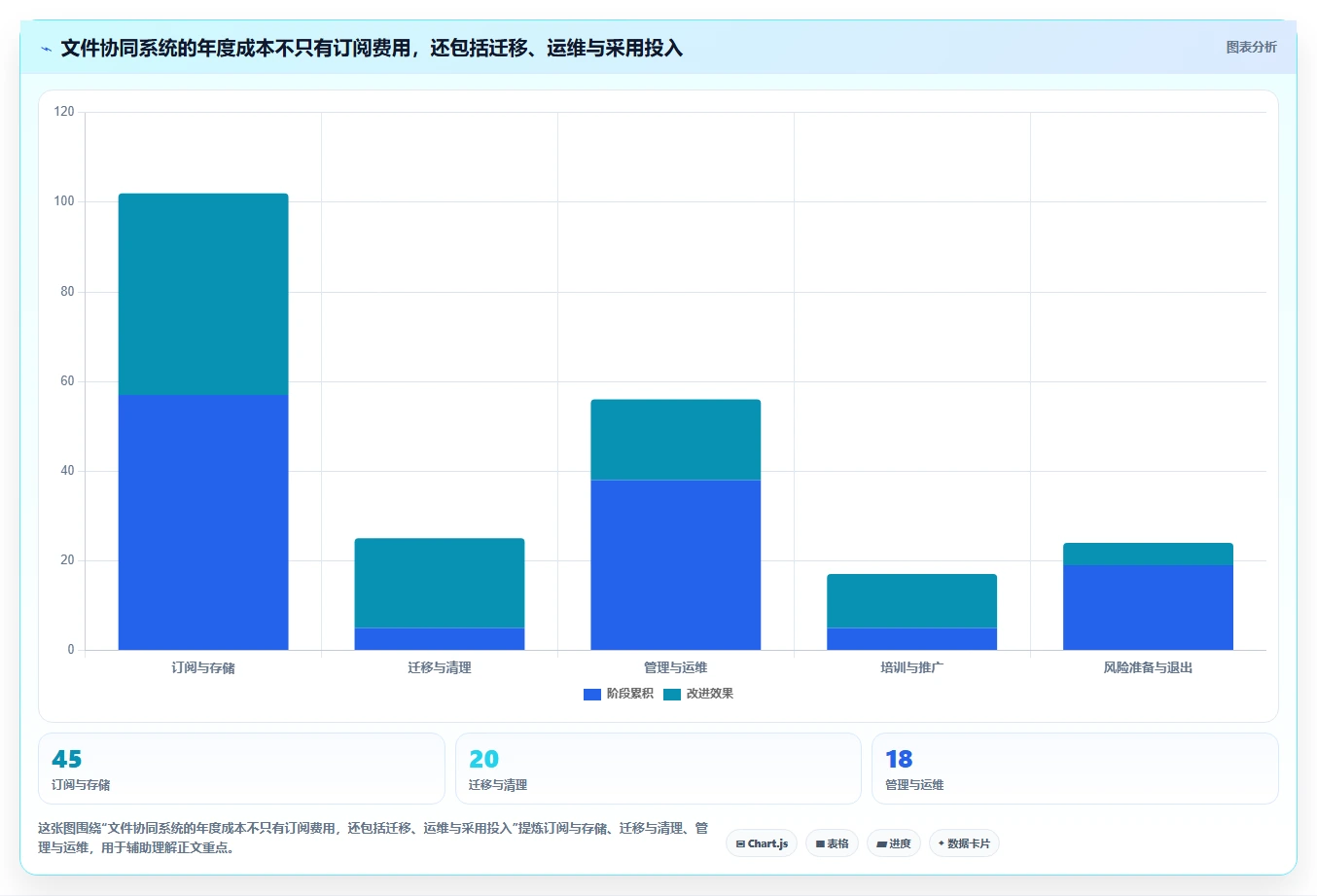Click the blue 管理与运维 bar segment
Image resolution: width=1317 pixels, height=896 pixels.
(x=676, y=565)
